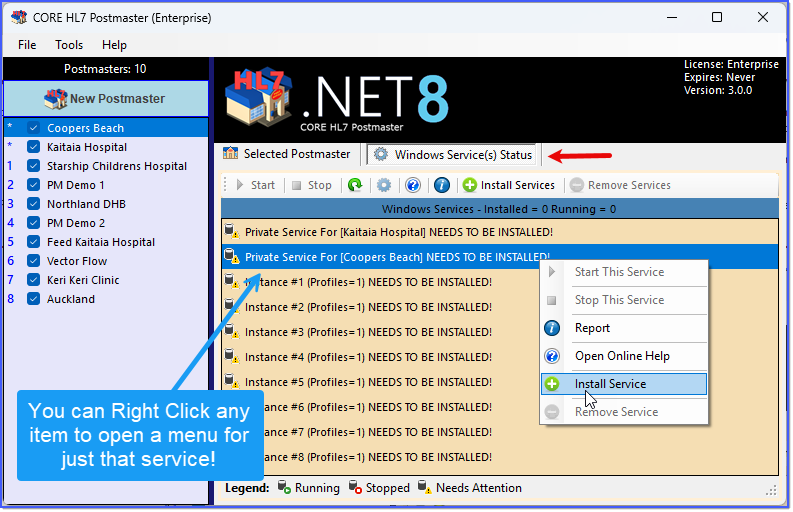Screen dimensions: 793x512
Task: Click the Running legend icon
Action: tap(284, 488)
